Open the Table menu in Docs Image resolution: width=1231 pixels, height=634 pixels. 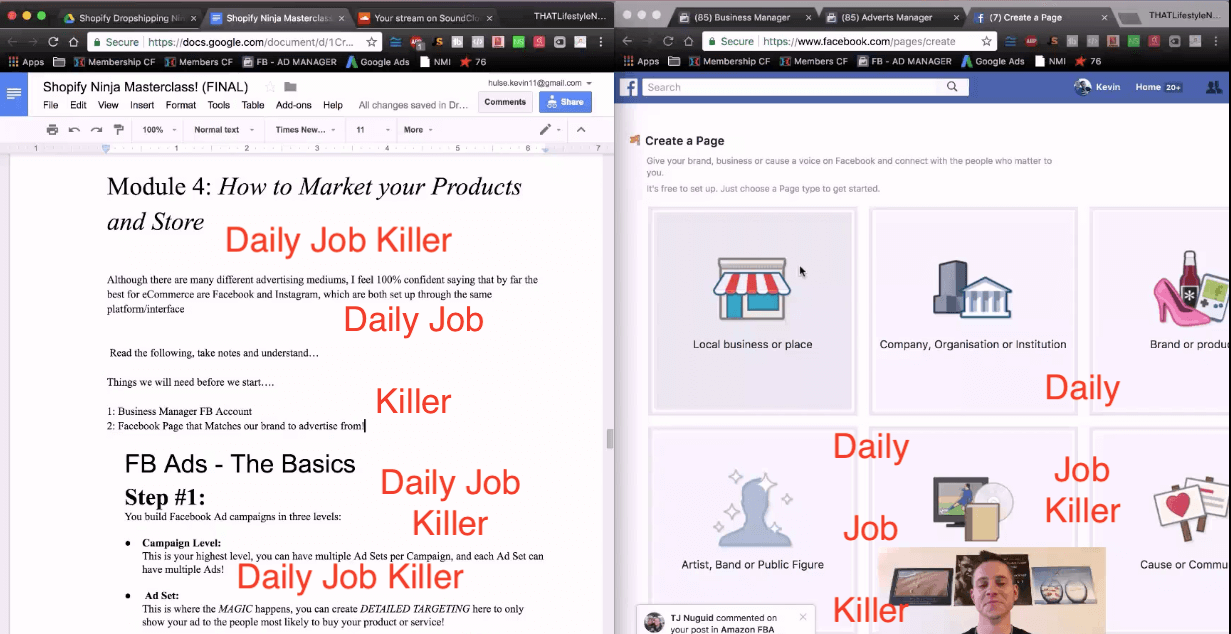pyautogui.click(x=253, y=105)
